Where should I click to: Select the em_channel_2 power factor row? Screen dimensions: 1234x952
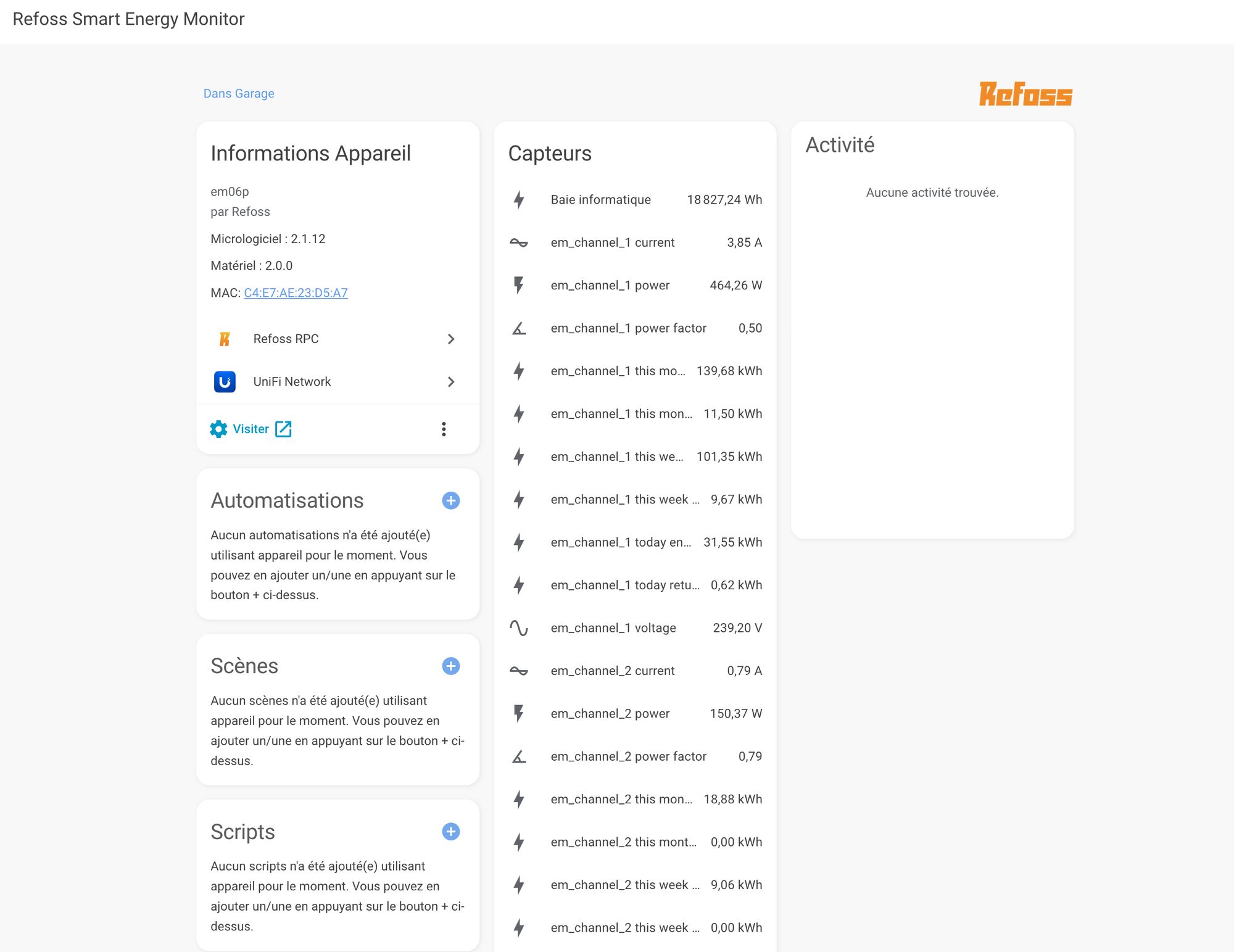tap(636, 756)
